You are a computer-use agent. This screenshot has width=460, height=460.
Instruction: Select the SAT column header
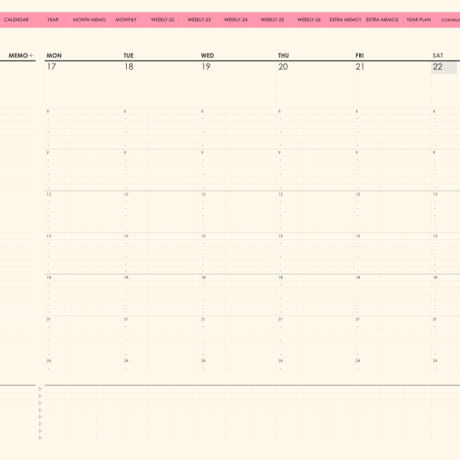pyautogui.click(x=438, y=55)
